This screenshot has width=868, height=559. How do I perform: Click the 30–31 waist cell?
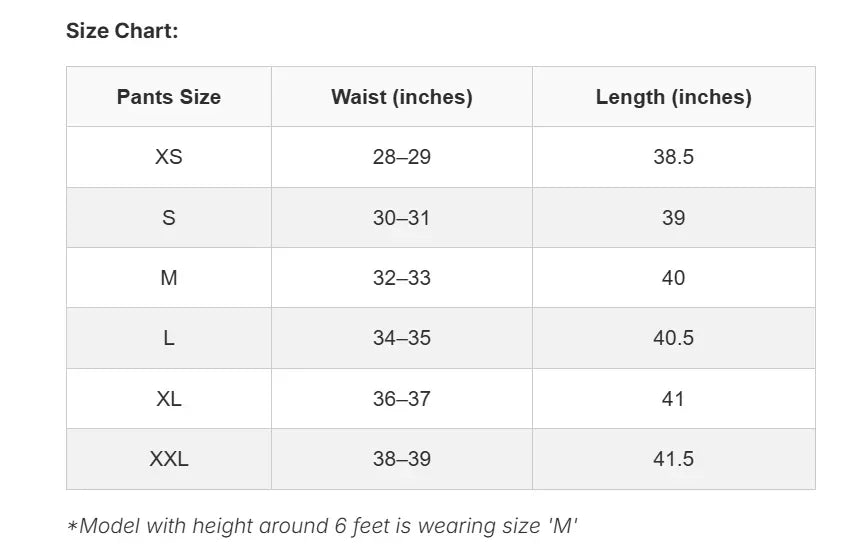click(x=401, y=218)
